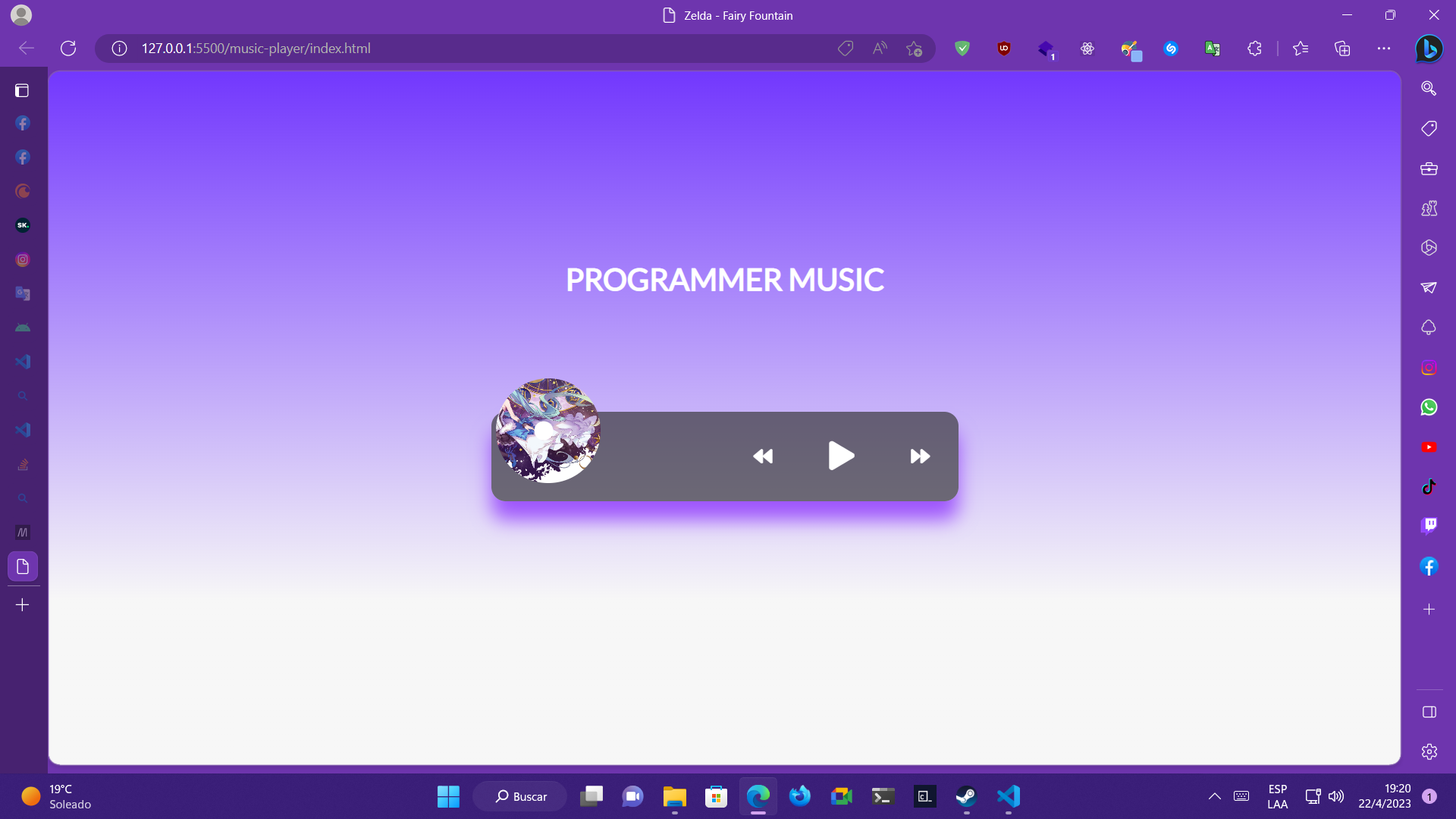Start Read aloud from address bar

coord(880,49)
